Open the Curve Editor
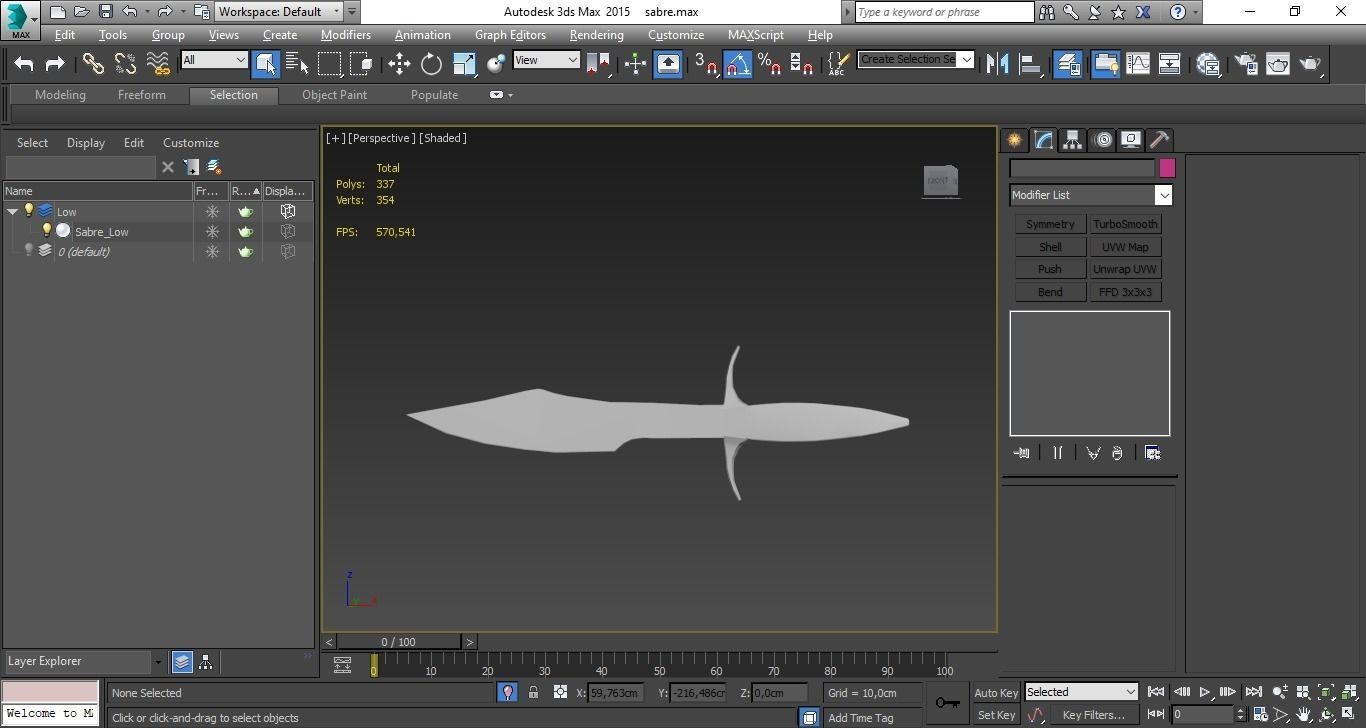1366x728 pixels. [1138, 64]
